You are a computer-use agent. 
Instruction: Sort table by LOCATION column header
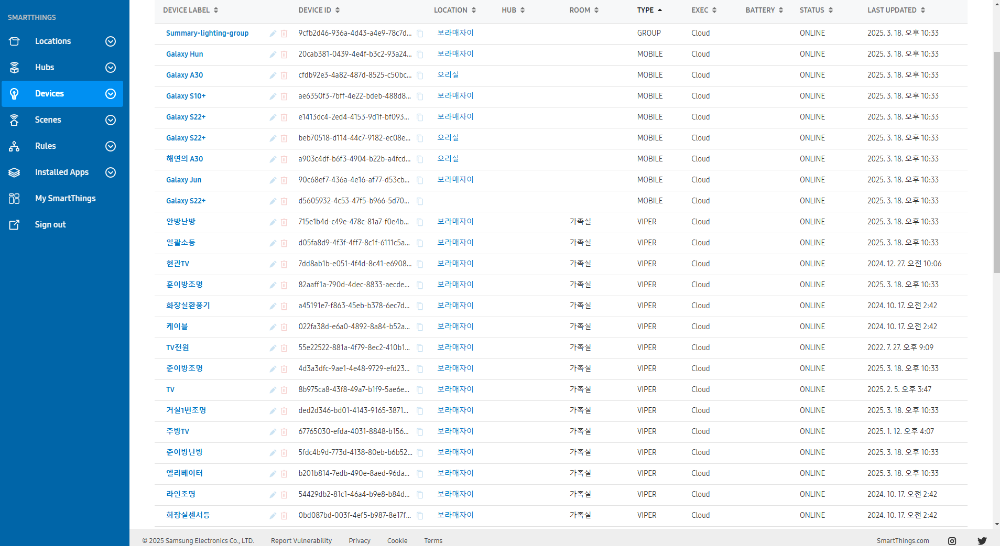(x=455, y=10)
